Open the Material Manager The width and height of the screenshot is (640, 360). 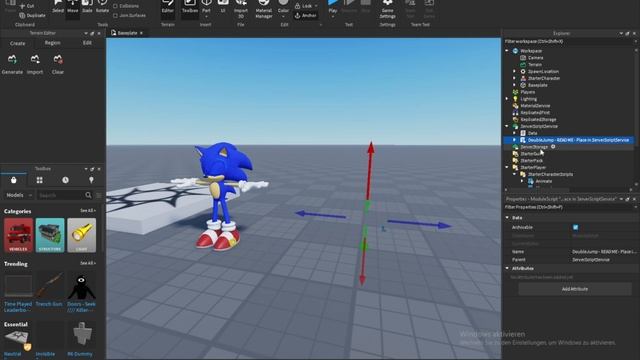[264, 9]
